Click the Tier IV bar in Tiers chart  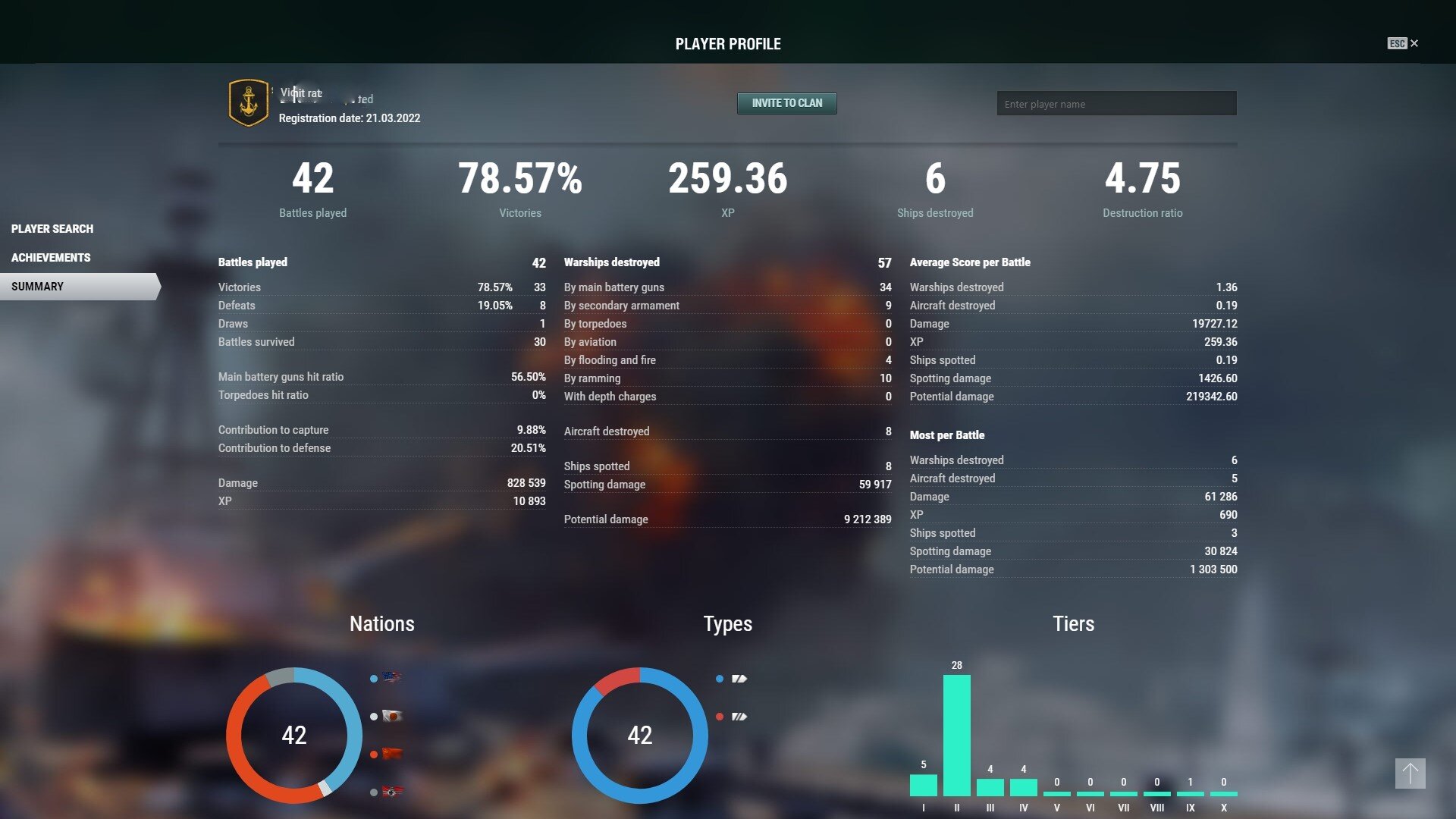tap(1023, 787)
